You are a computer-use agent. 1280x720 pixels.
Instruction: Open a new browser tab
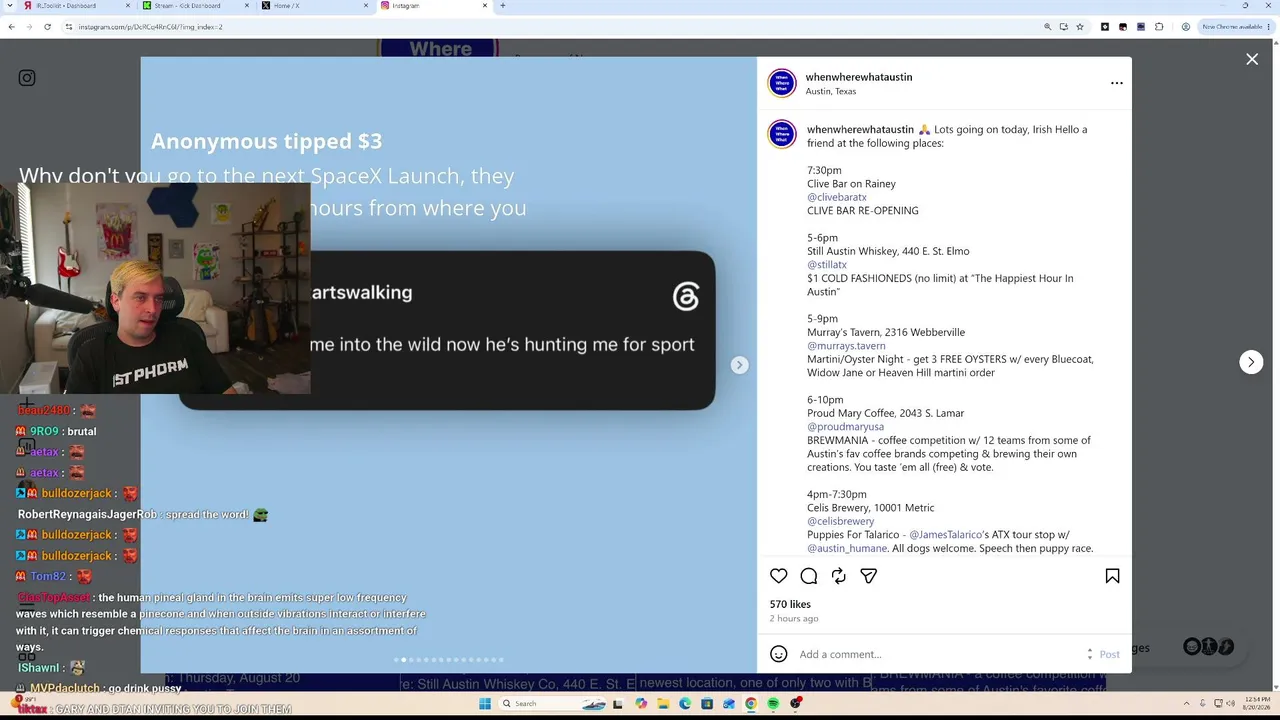pyautogui.click(x=503, y=6)
